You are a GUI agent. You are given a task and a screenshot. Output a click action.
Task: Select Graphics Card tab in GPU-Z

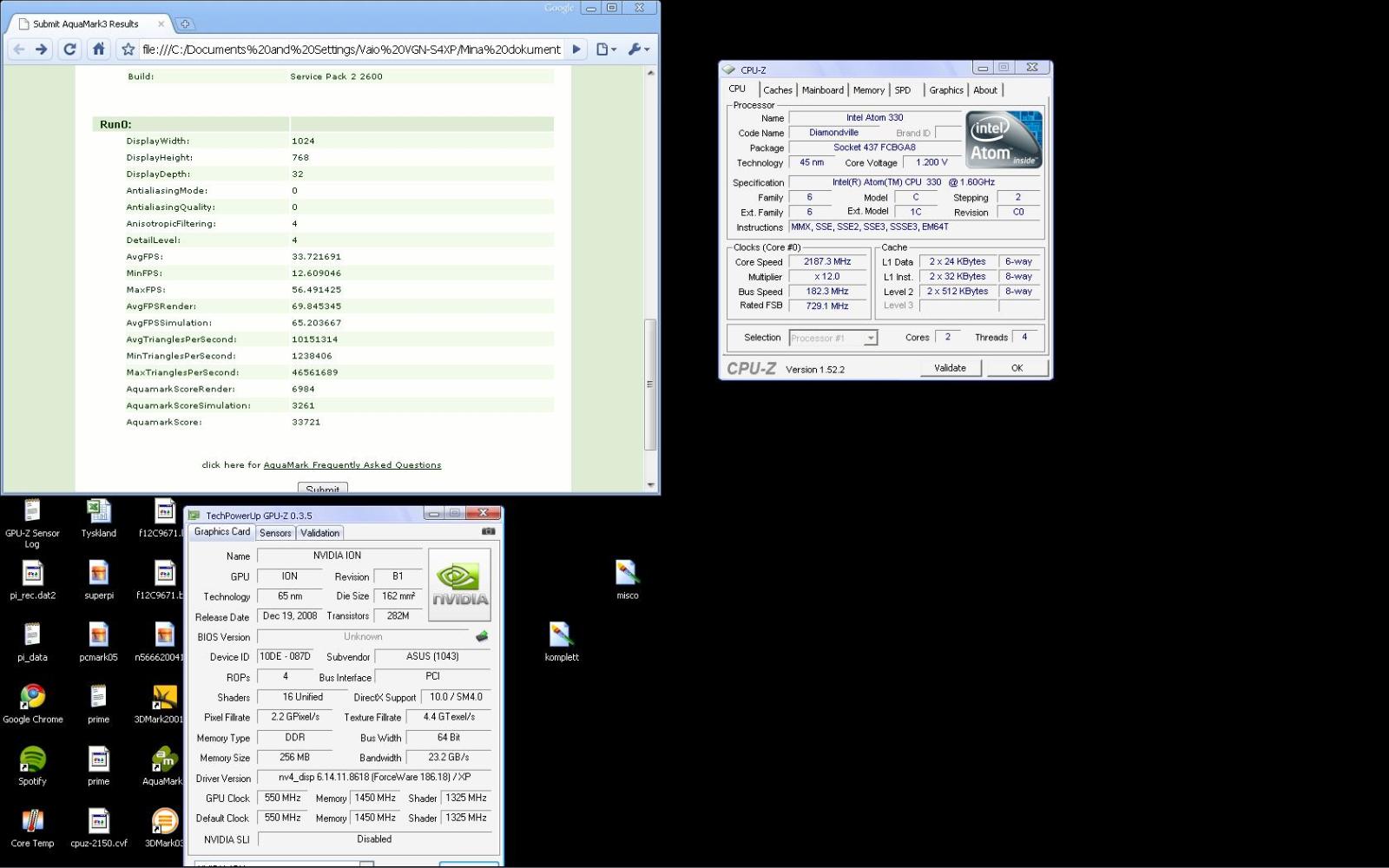(222, 532)
